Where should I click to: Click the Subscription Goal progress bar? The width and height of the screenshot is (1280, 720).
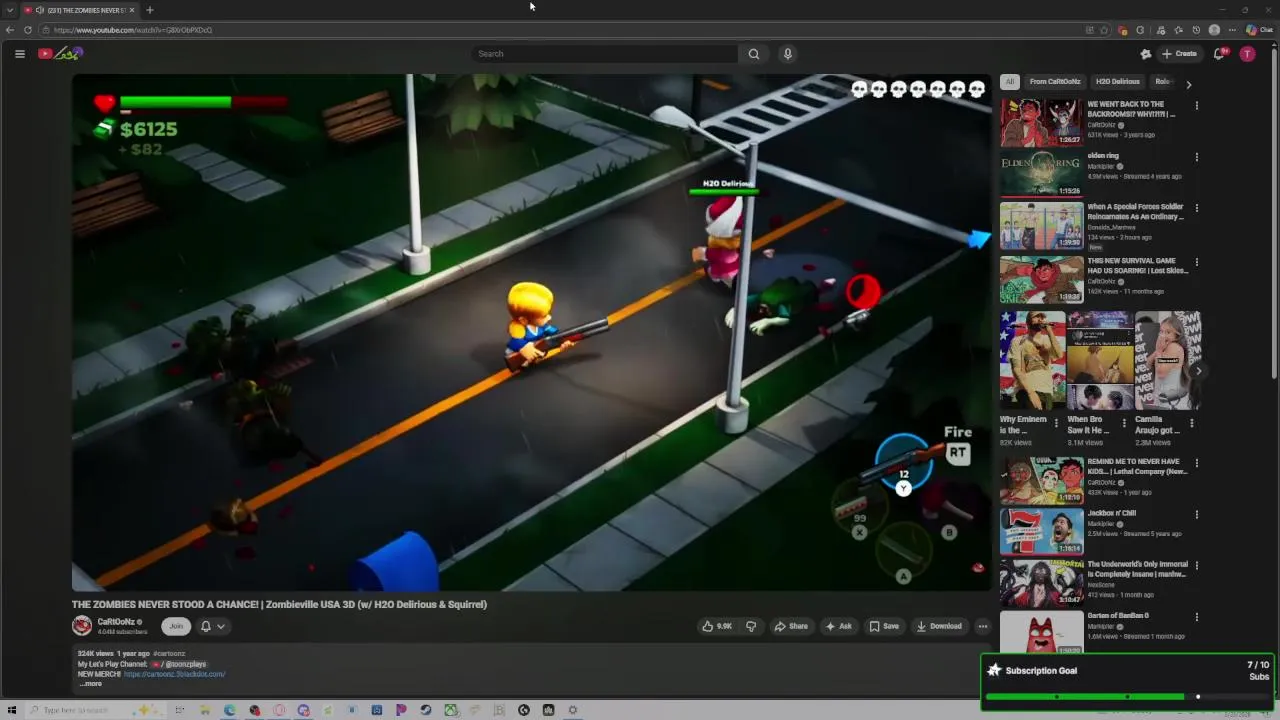[x=1127, y=697]
